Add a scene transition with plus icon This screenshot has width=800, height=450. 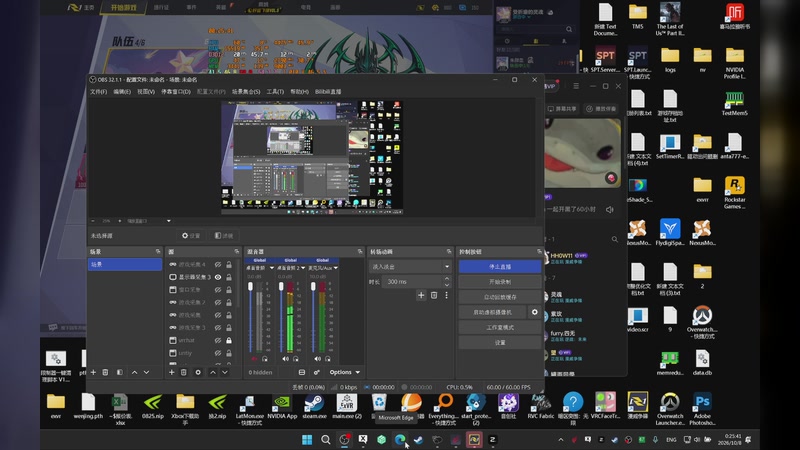click(421, 295)
